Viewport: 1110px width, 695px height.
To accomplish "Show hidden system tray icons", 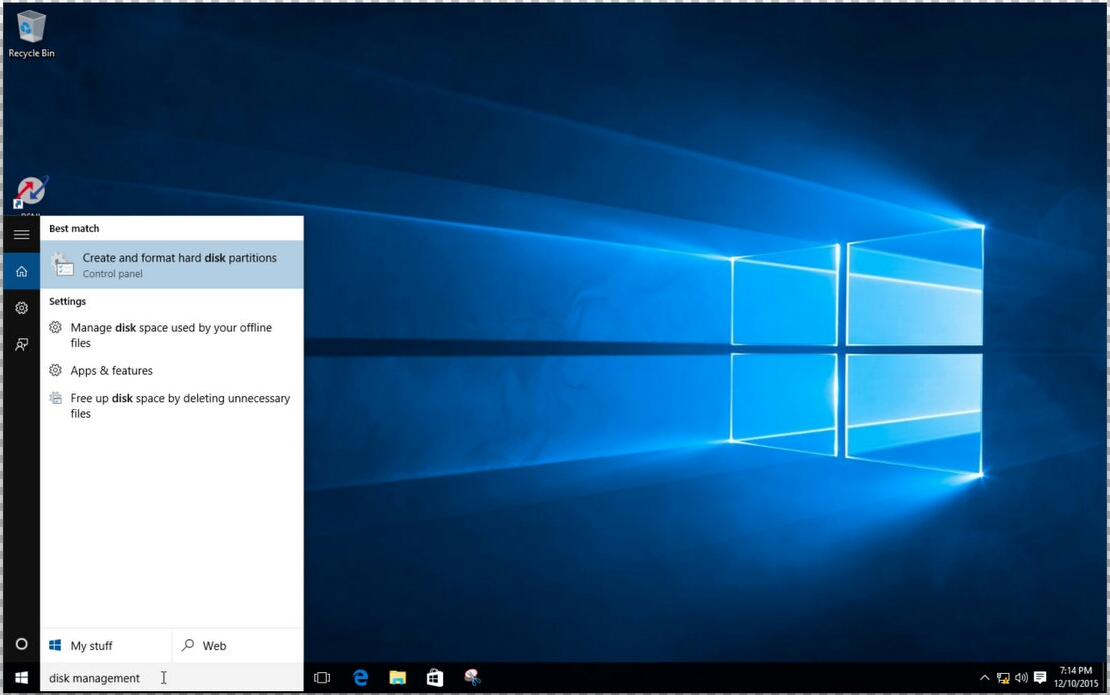I will pyautogui.click(x=984, y=678).
